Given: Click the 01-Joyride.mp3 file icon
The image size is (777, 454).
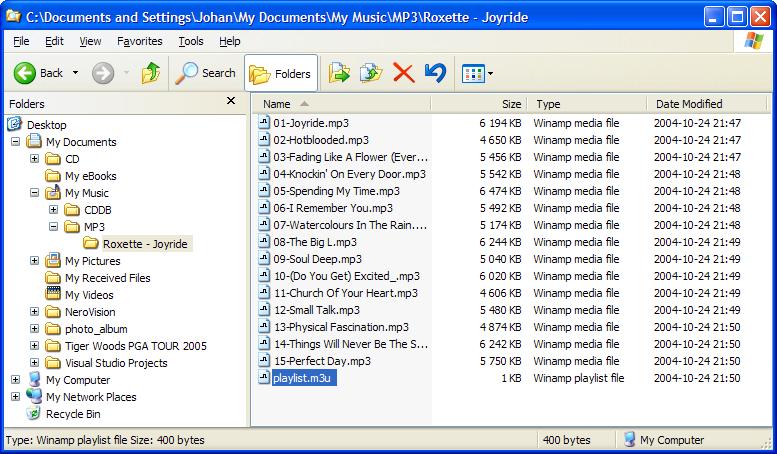Looking at the screenshot, I should pos(264,123).
